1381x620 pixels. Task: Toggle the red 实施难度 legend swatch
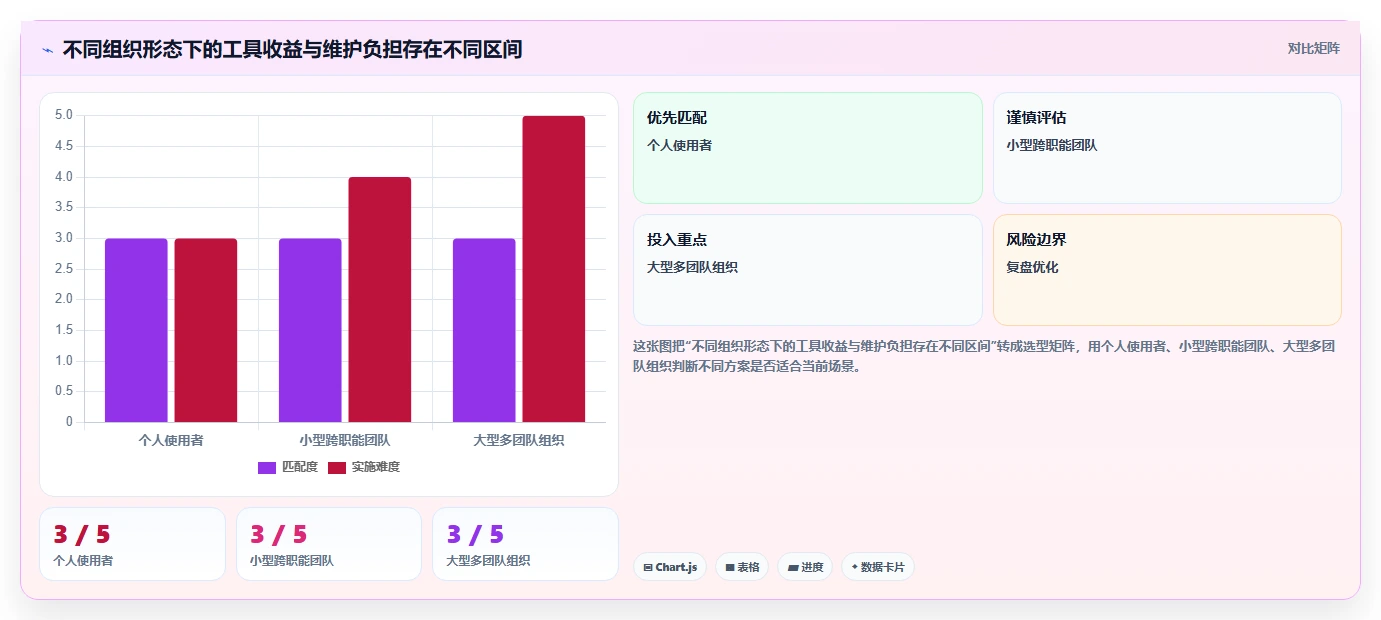(x=336, y=467)
